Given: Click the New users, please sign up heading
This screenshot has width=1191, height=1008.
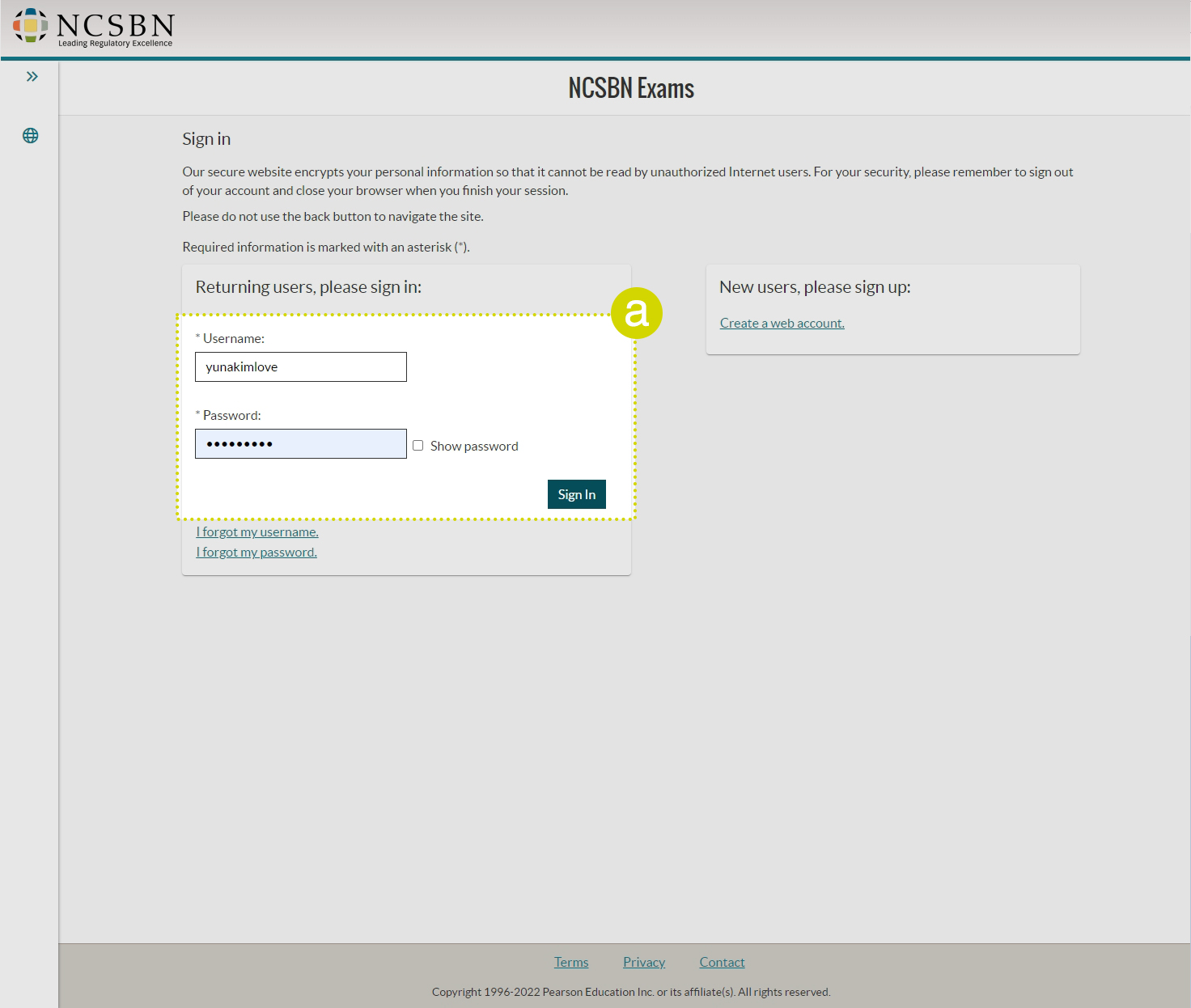Looking at the screenshot, I should 815,287.
